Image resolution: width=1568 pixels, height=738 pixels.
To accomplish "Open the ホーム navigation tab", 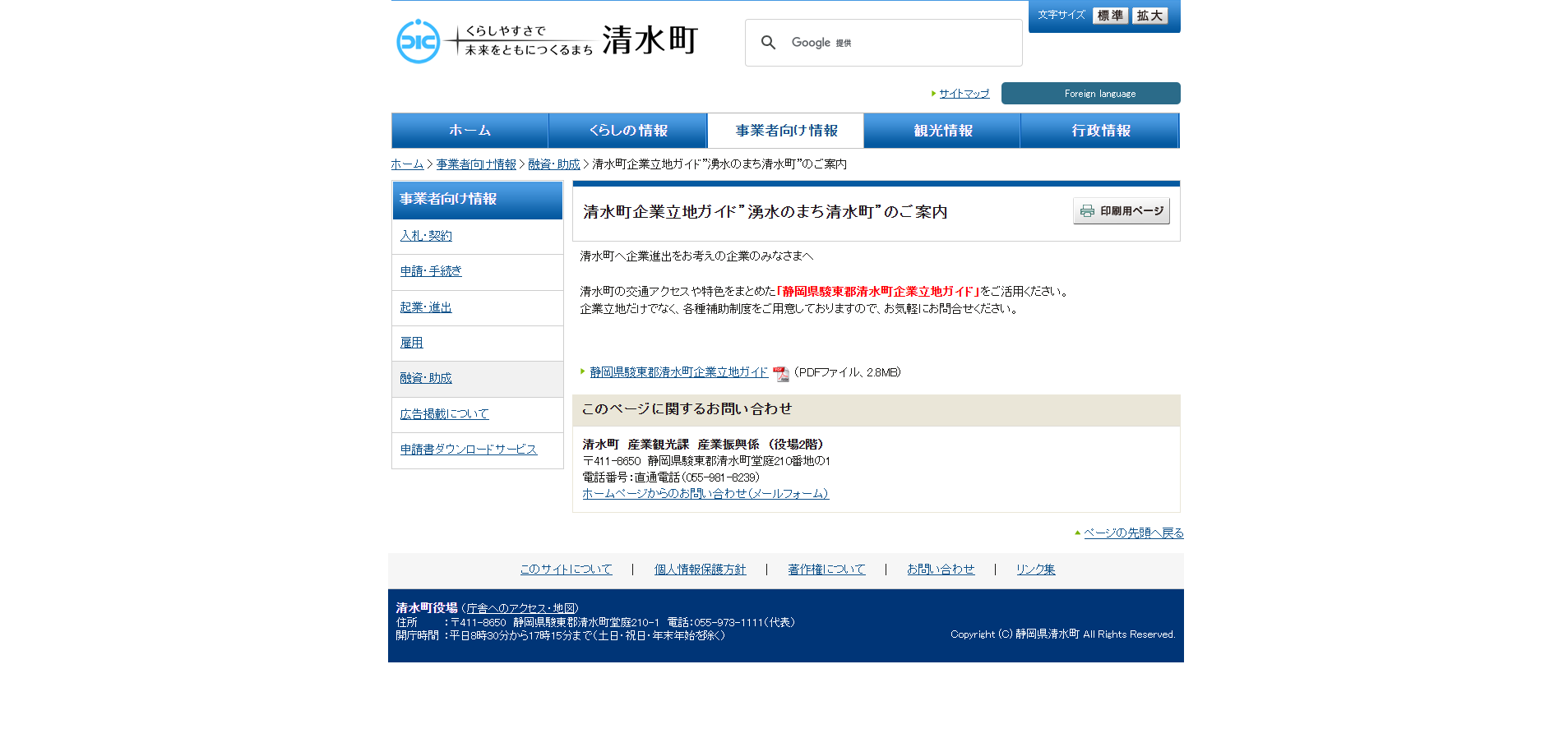I will point(469,131).
